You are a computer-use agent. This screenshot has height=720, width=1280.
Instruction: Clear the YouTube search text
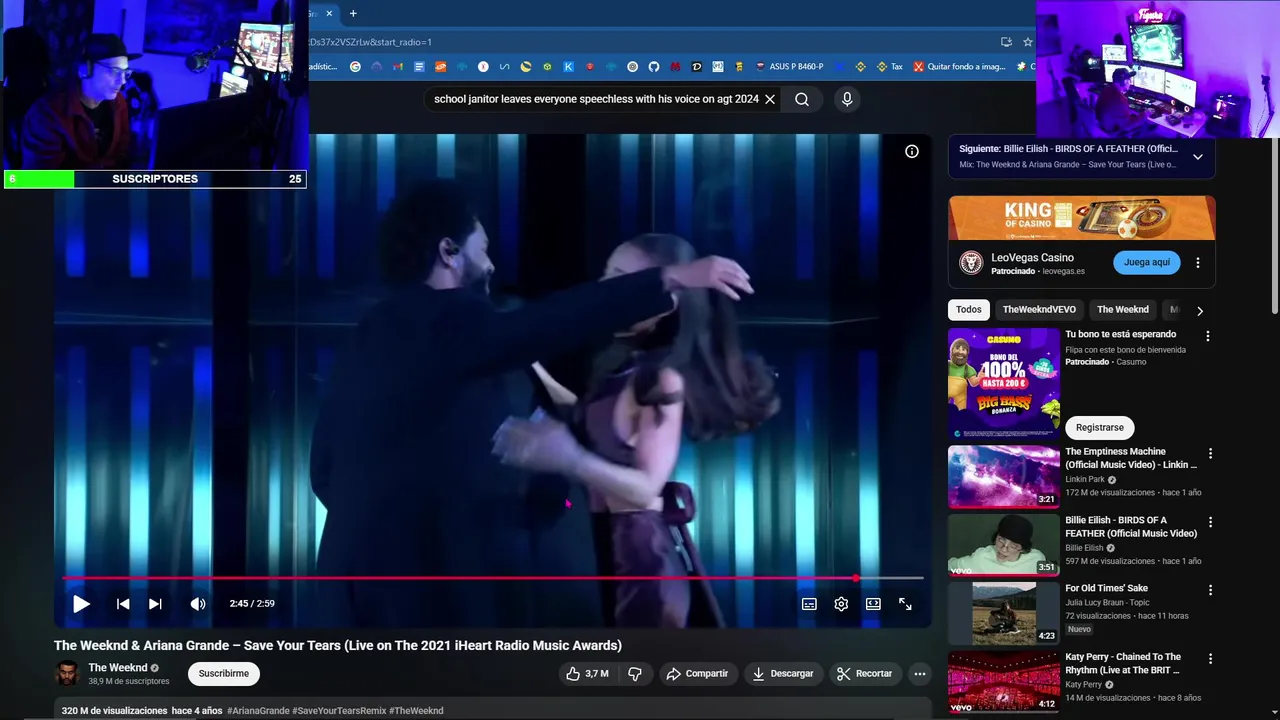pyautogui.click(x=770, y=99)
